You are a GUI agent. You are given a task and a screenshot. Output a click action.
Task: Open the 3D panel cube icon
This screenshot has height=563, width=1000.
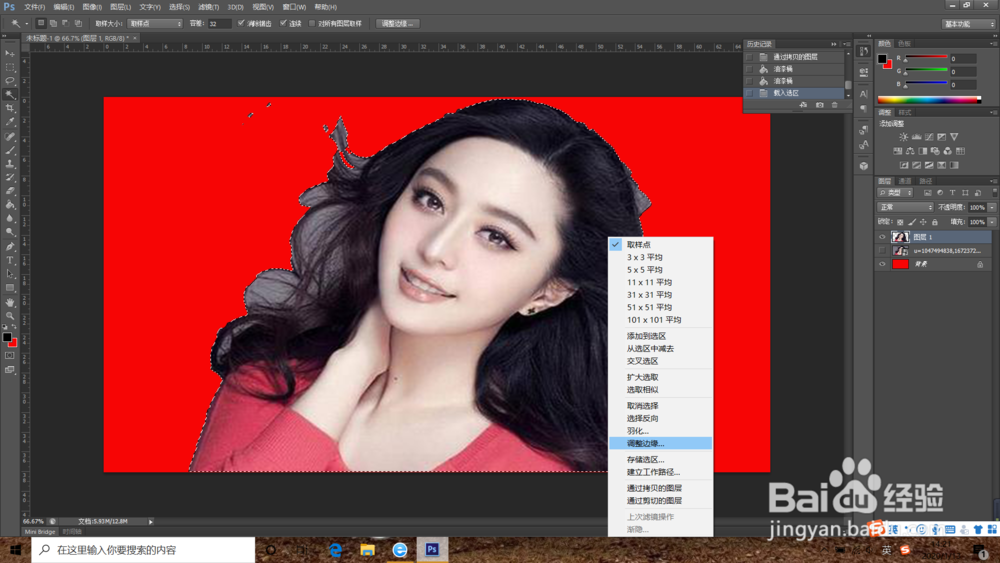pos(864,166)
